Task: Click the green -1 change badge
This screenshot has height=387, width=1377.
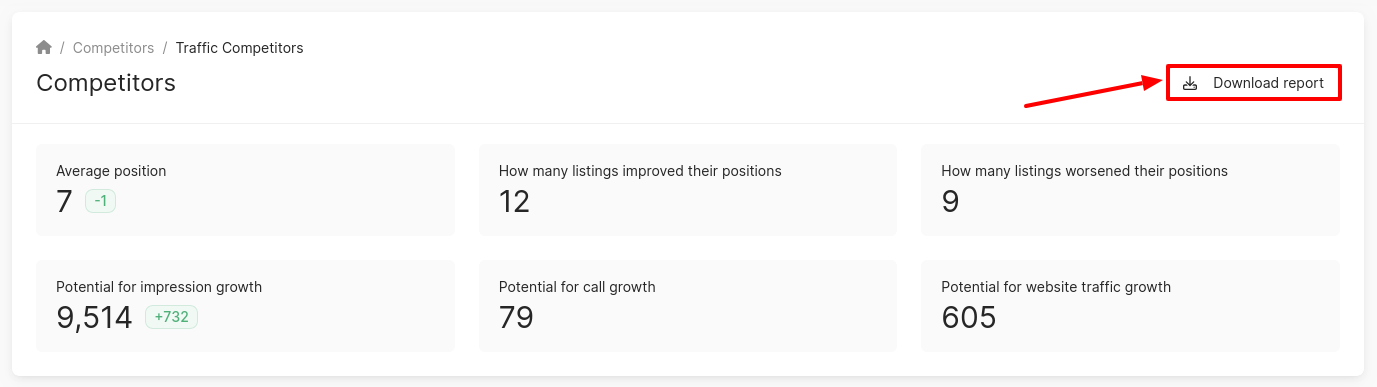Action: click(x=101, y=202)
